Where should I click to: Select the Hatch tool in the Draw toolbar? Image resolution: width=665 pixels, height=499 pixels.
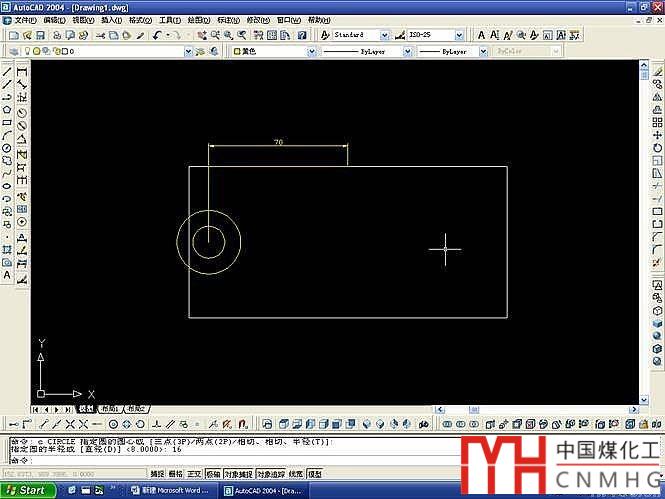click(x=7, y=250)
